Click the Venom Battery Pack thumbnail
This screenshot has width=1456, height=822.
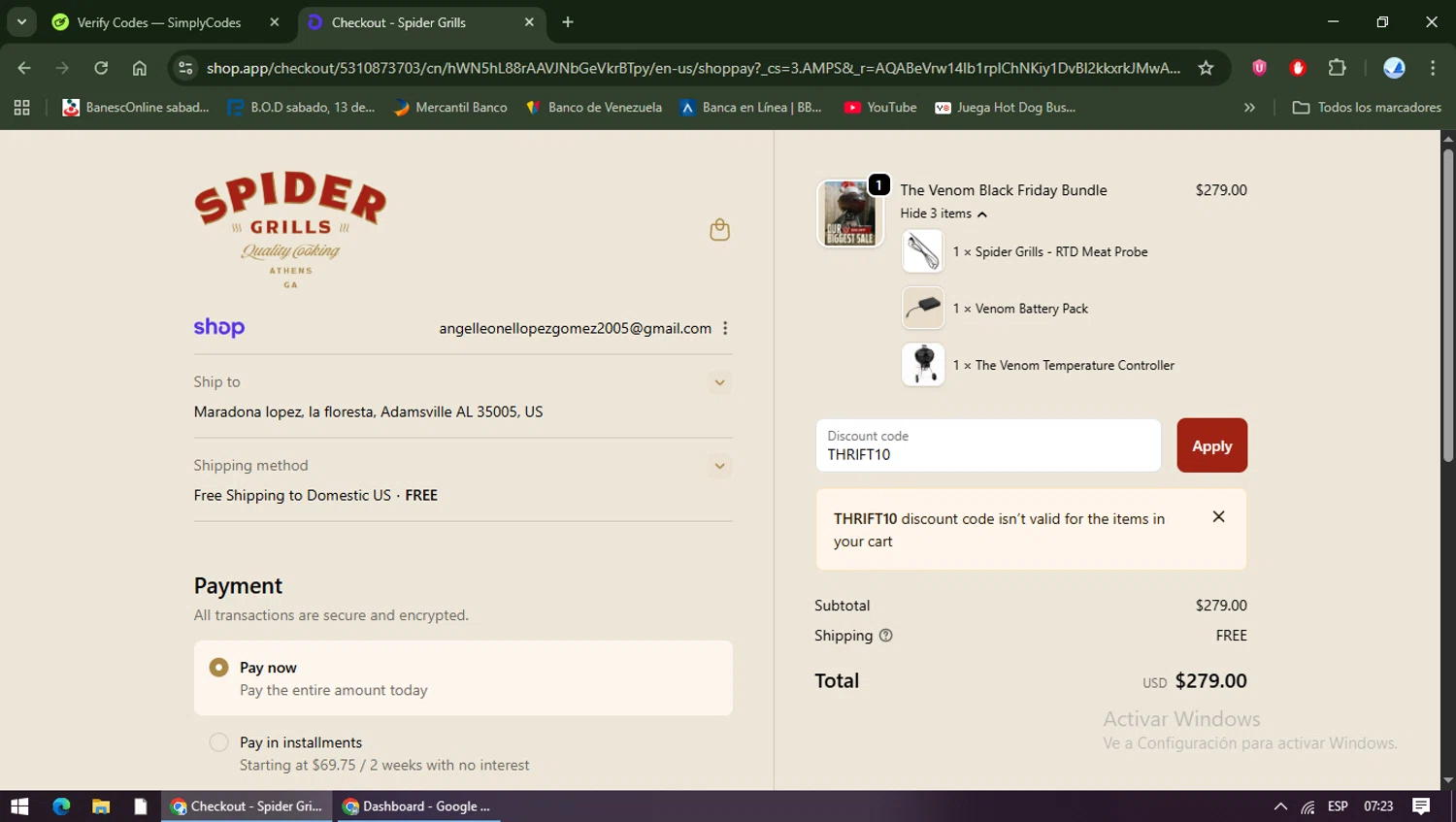click(x=923, y=308)
